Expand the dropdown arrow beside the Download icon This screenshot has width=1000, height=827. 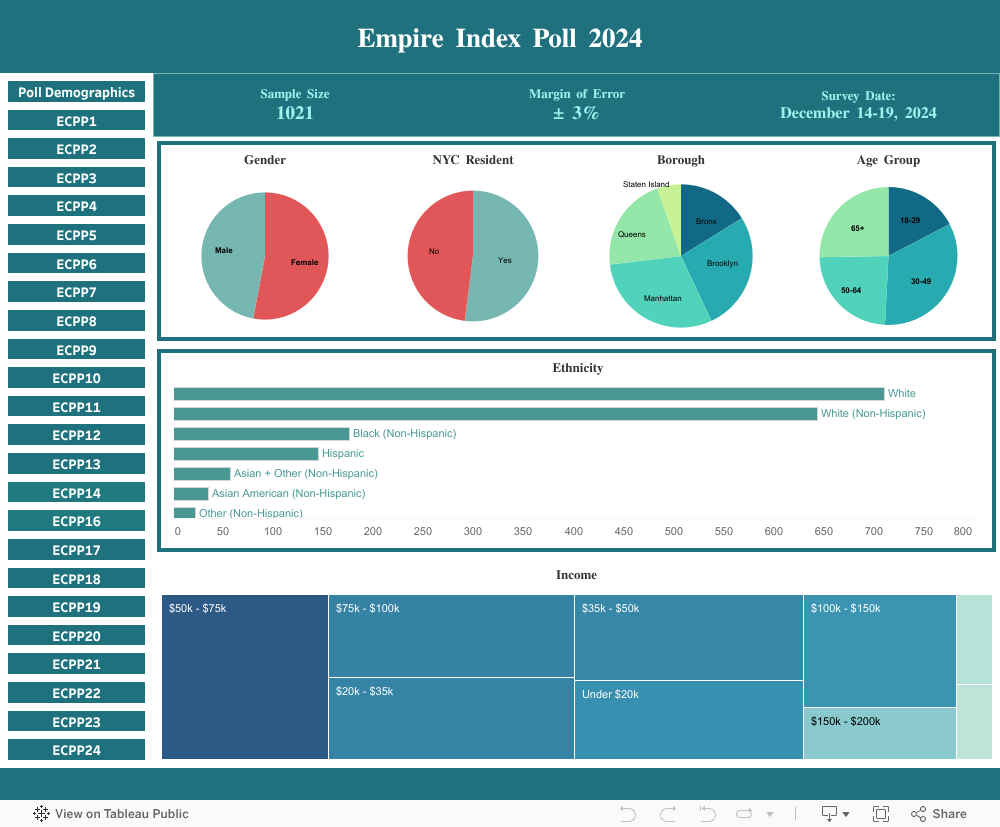click(847, 815)
